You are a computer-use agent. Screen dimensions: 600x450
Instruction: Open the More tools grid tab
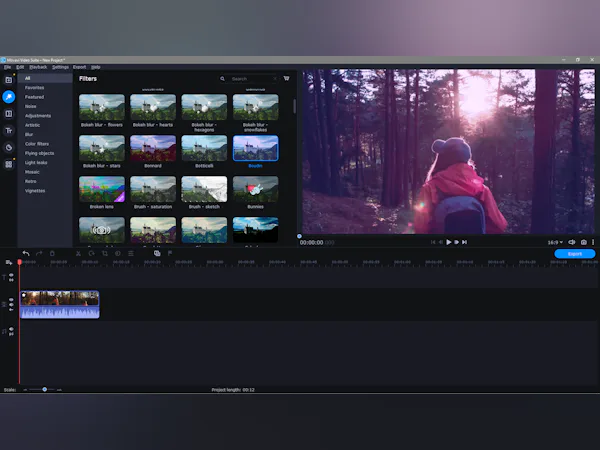[8, 164]
